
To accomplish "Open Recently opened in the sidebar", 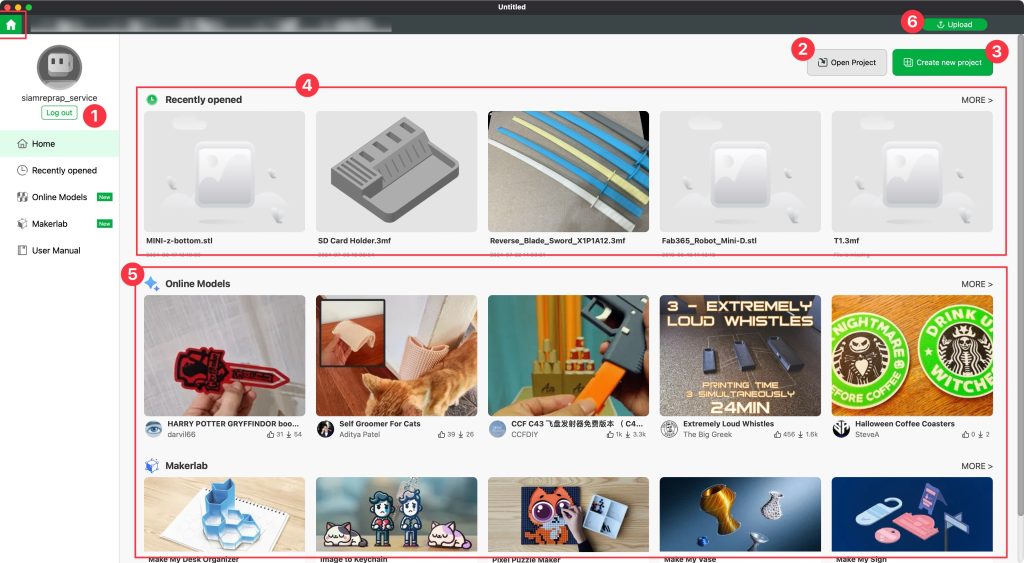I will (x=64, y=171).
